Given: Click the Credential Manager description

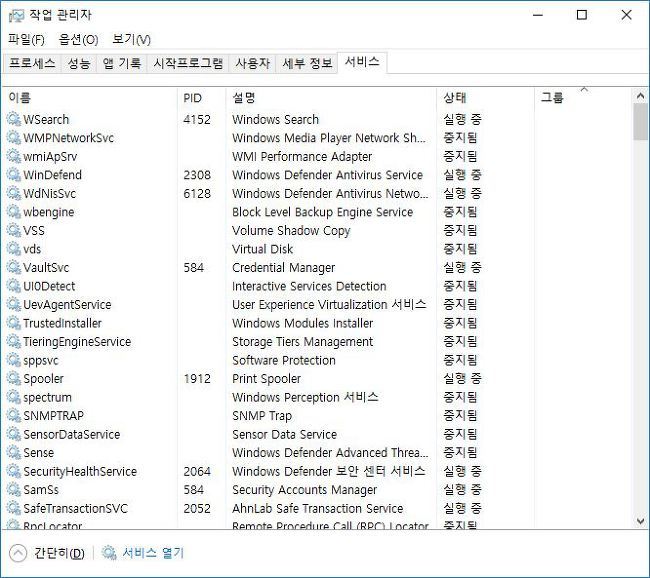Looking at the screenshot, I should 284,268.
